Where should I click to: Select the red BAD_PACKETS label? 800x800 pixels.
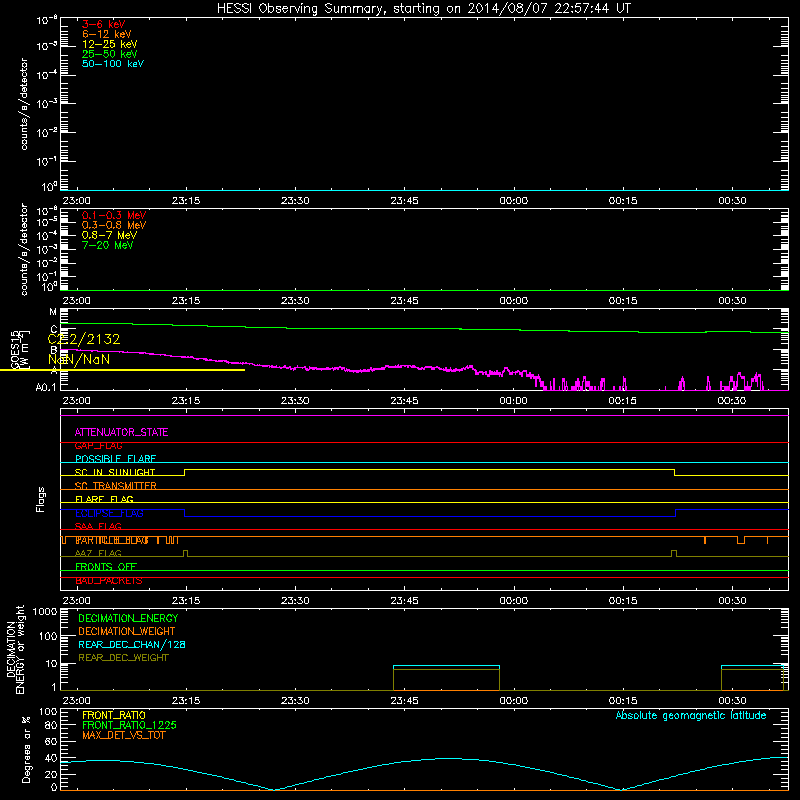[x=109, y=581]
